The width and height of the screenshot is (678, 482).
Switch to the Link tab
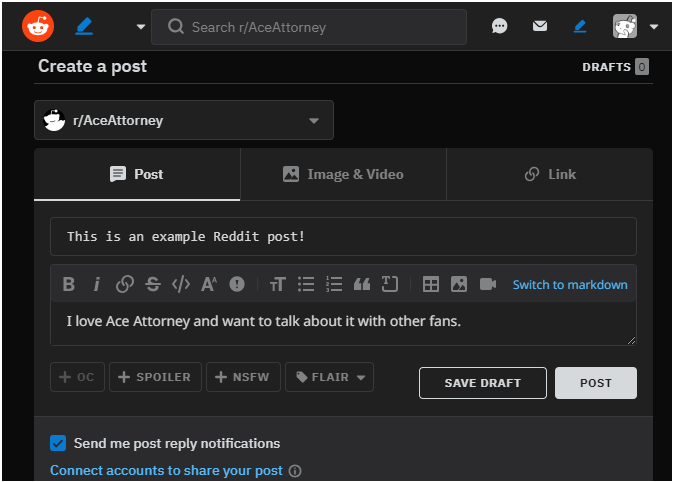(x=550, y=174)
